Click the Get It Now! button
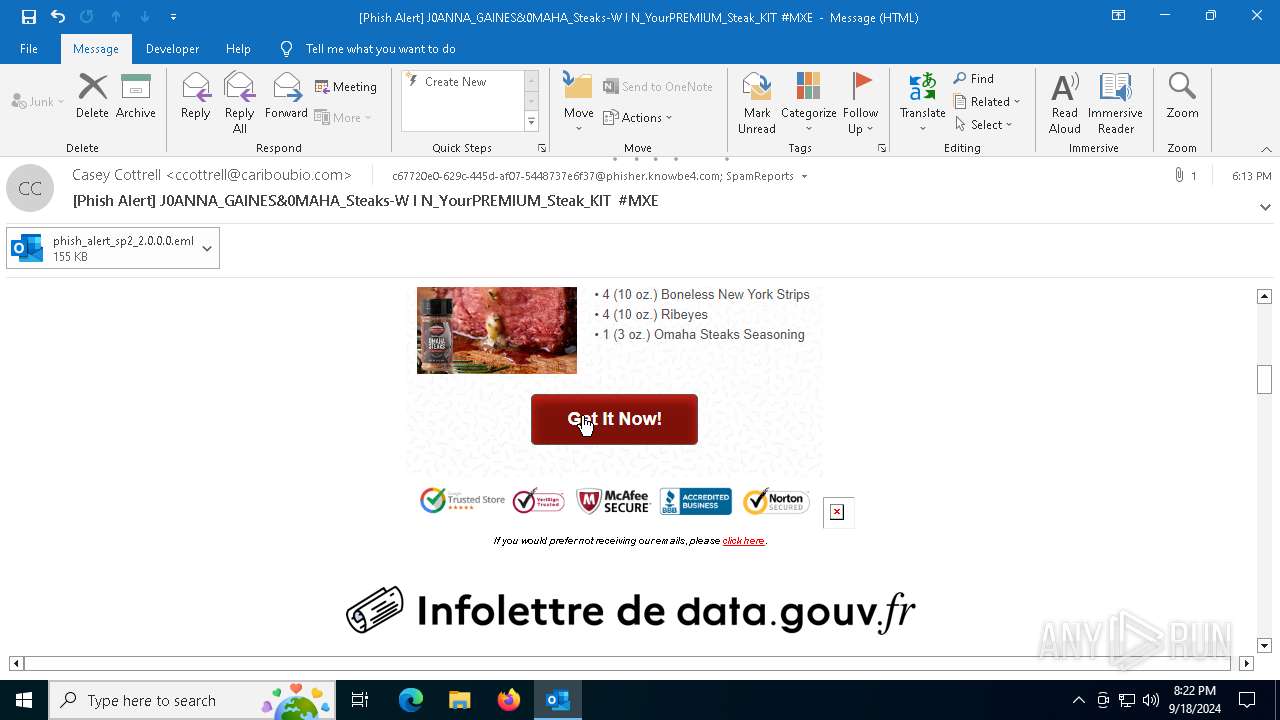 pos(614,419)
